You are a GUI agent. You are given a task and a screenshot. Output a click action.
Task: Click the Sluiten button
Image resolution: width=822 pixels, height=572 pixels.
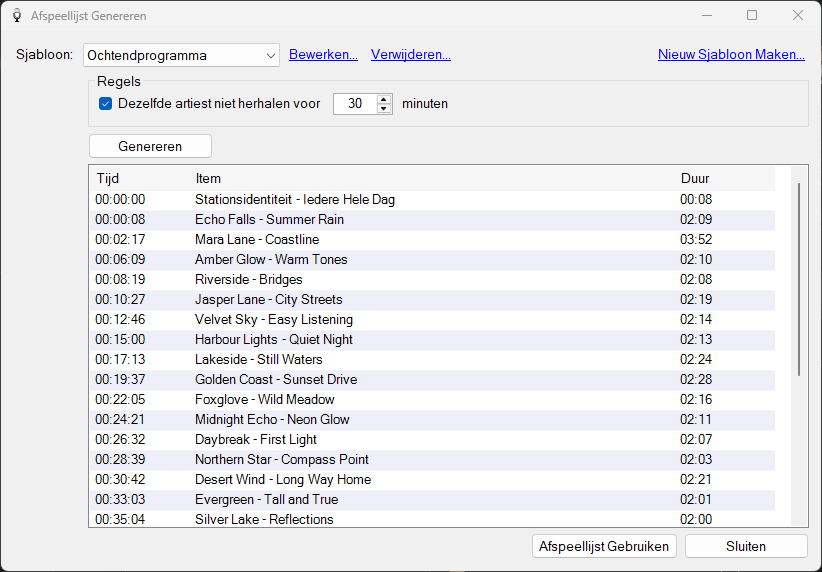coord(746,546)
